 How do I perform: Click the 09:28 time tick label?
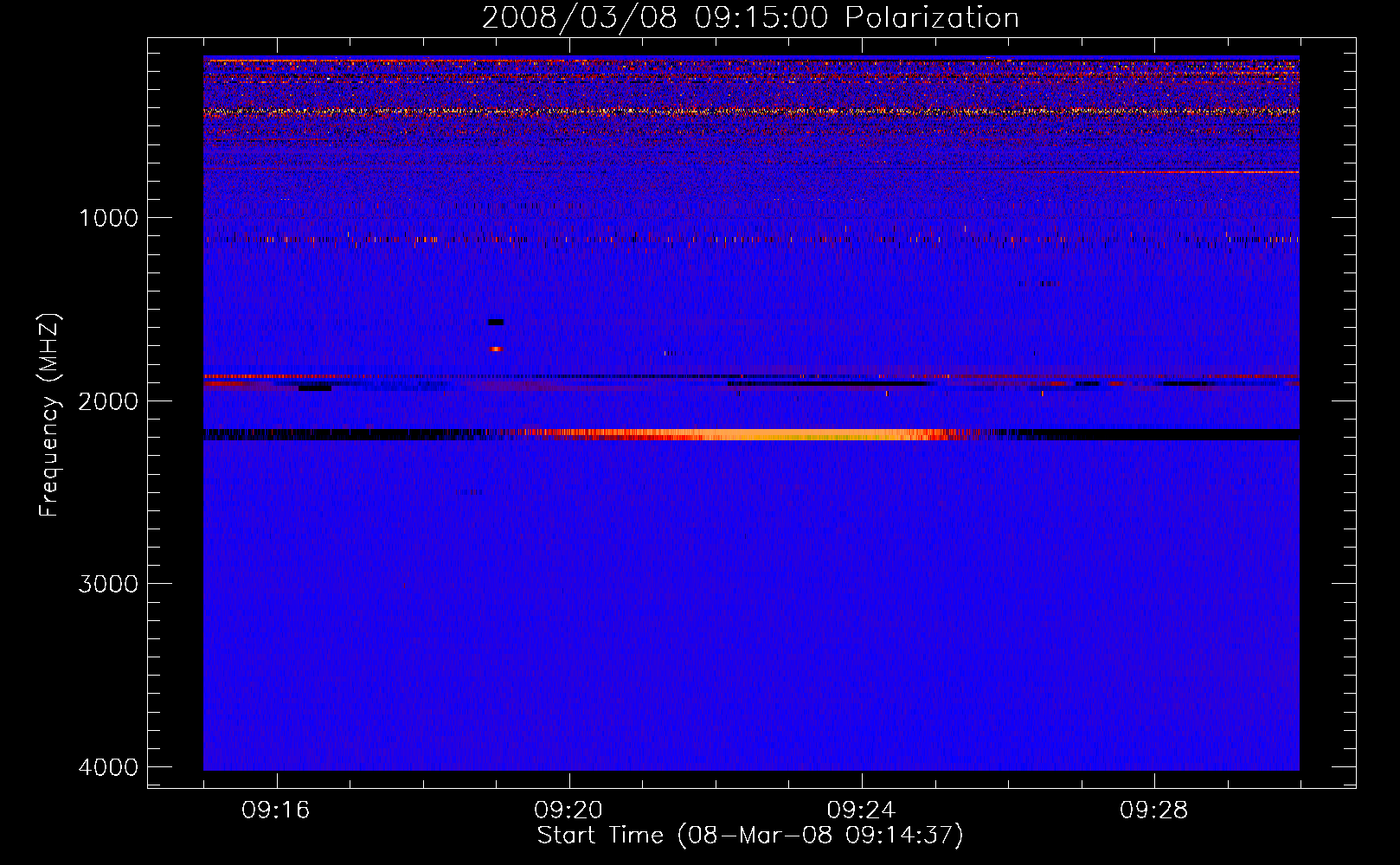click(1153, 811)
